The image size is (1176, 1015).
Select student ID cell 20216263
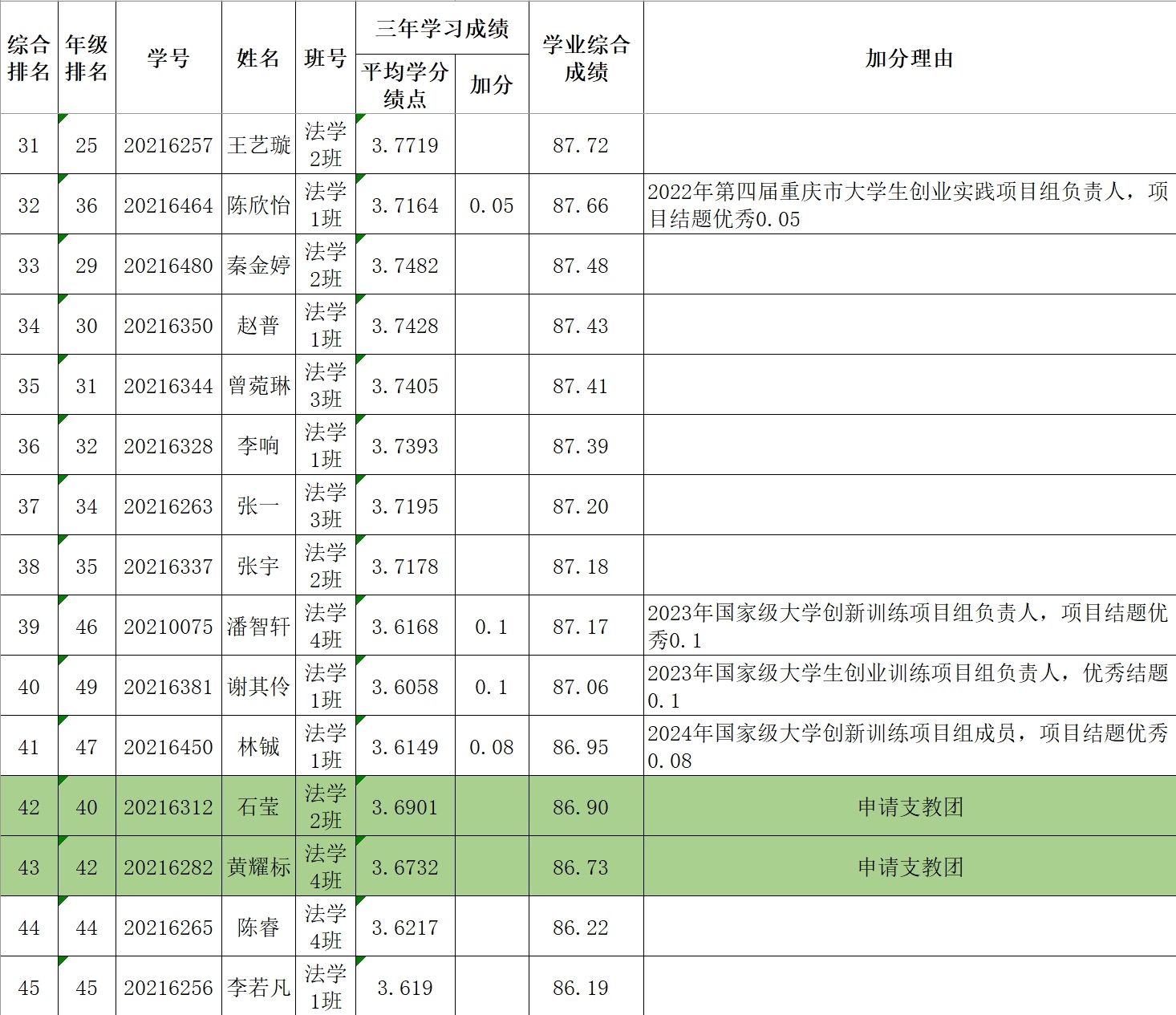[x=168, y=506]
